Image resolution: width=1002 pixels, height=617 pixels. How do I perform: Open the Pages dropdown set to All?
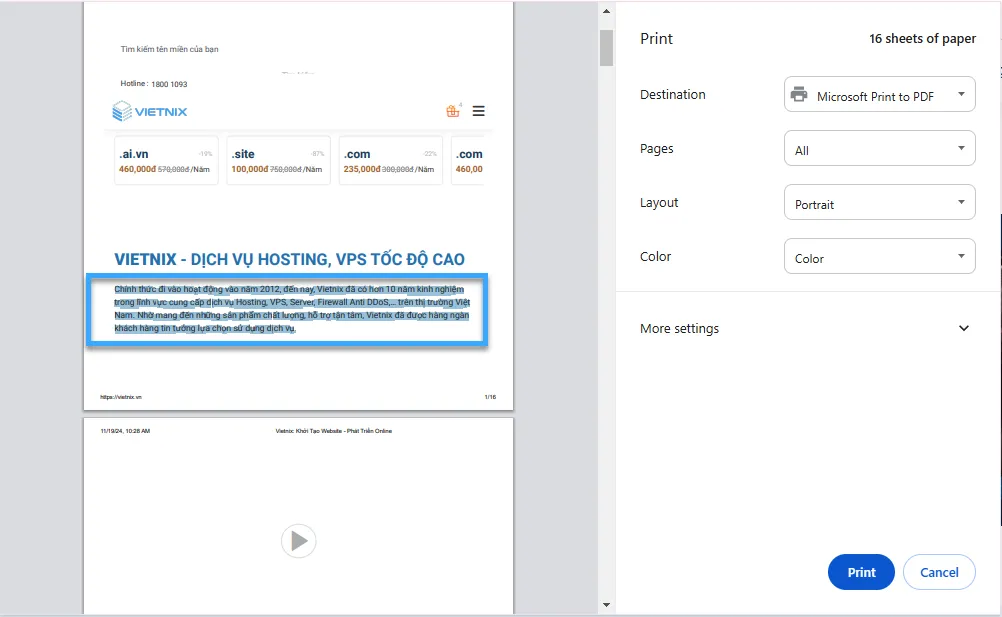tap(879, 148)
